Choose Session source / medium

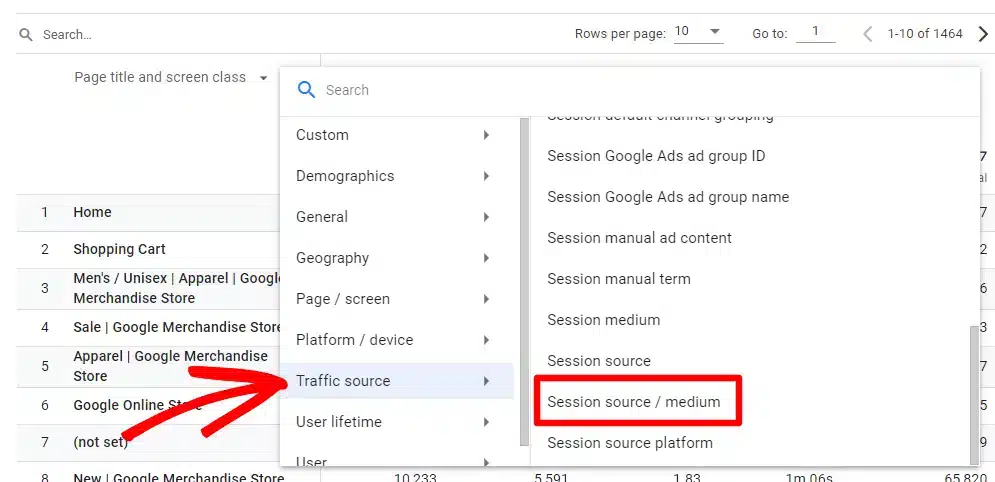click(634, 402)
